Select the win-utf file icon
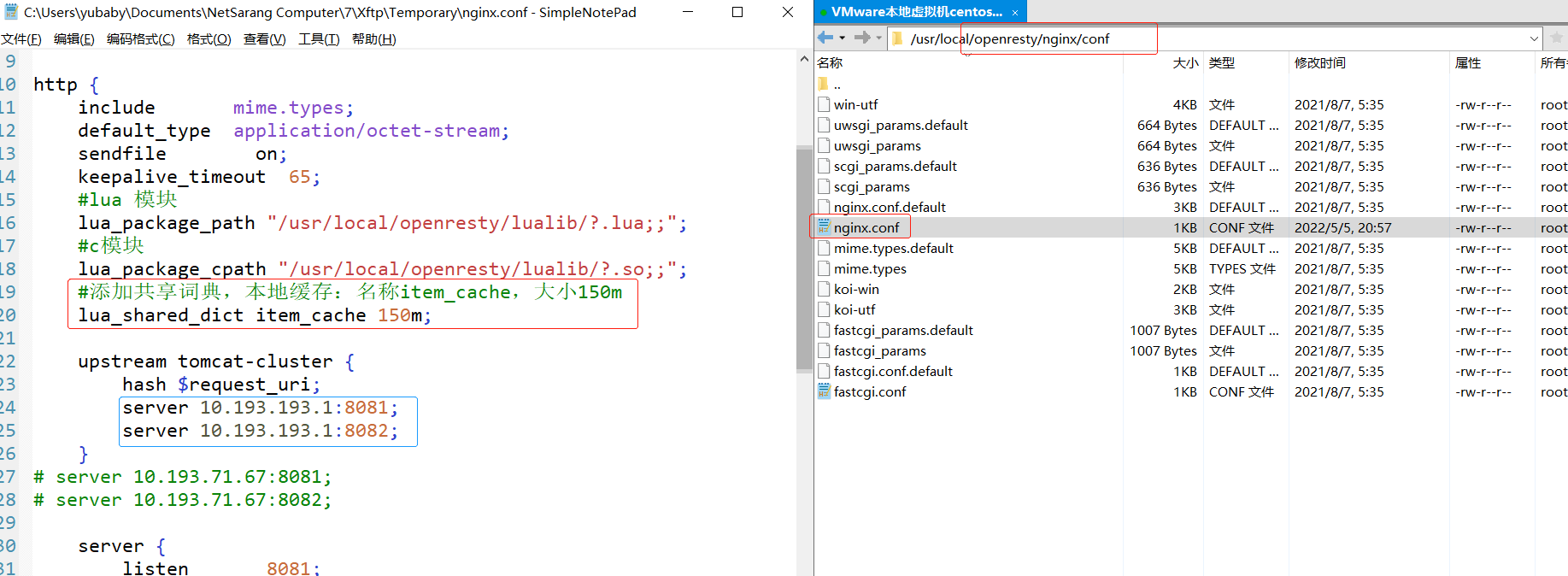The image size is (1568, 576). pos(824,104)
